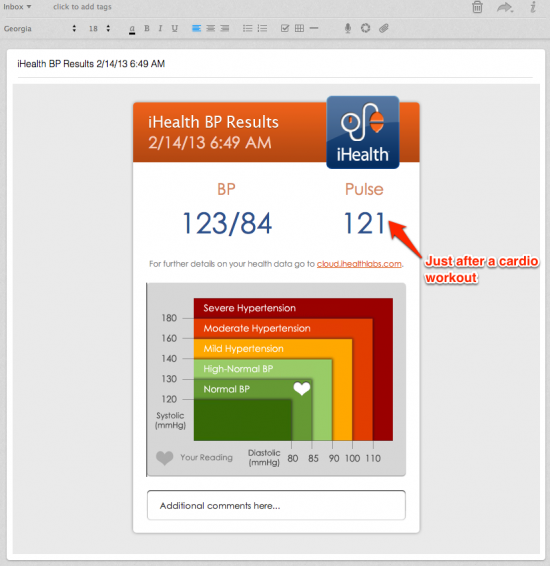Align text left
Screen dimensions: 550x566
(196, 28)
